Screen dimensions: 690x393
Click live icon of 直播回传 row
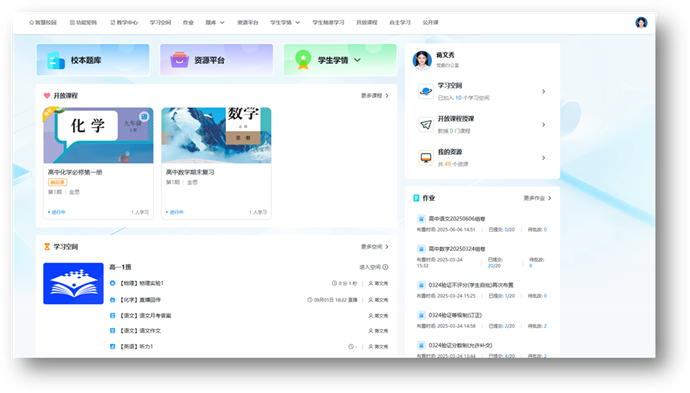click(x=112, y=300)
